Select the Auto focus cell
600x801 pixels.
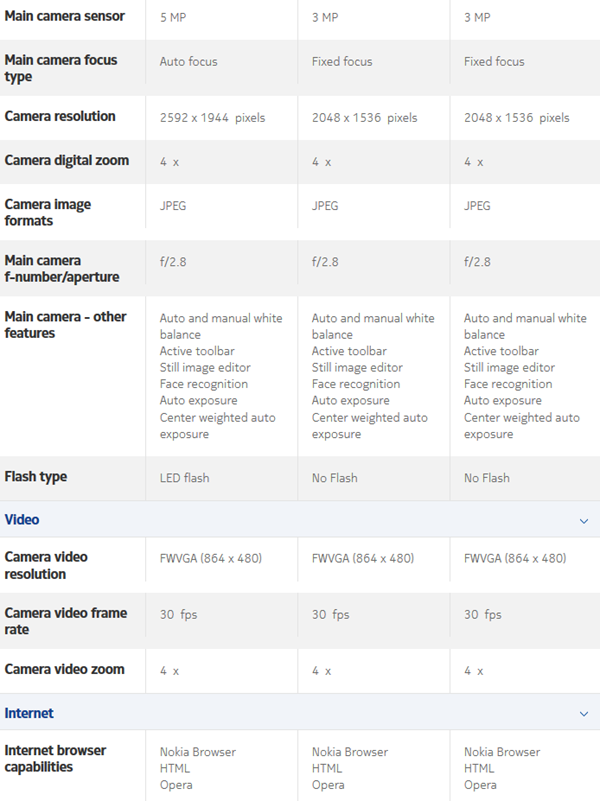188,62
